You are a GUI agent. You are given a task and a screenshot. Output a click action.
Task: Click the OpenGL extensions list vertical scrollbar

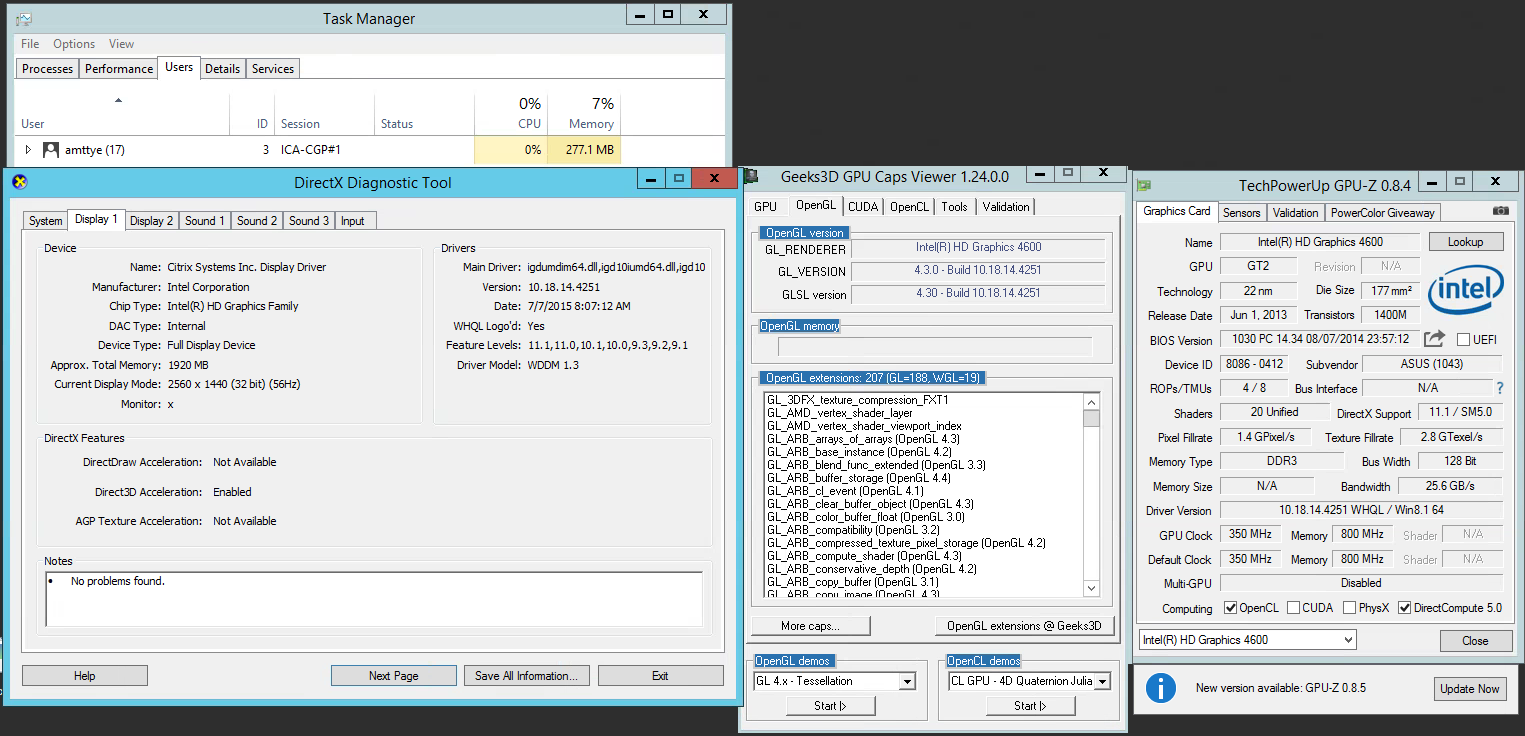1091,495
